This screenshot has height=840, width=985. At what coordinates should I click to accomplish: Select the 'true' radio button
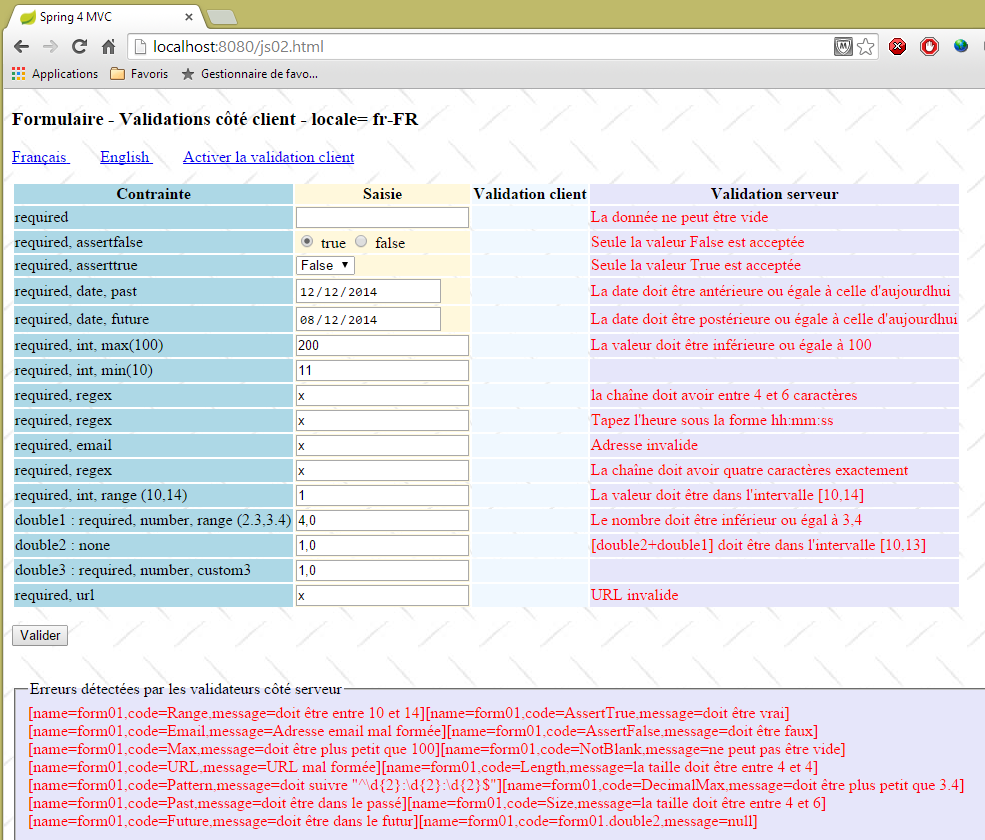307,242
